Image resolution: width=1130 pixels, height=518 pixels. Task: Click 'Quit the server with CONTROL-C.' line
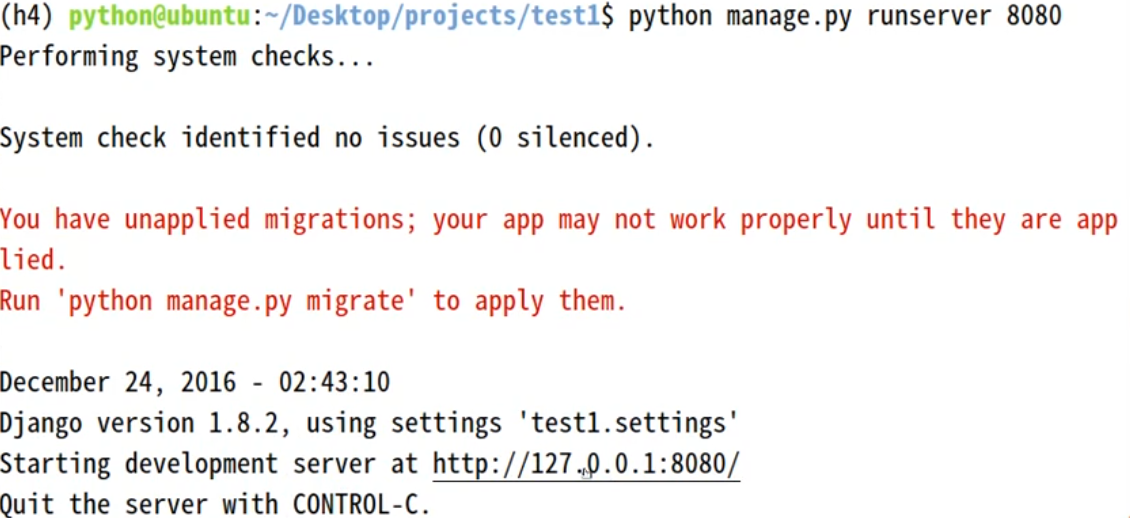click(215, 504)
